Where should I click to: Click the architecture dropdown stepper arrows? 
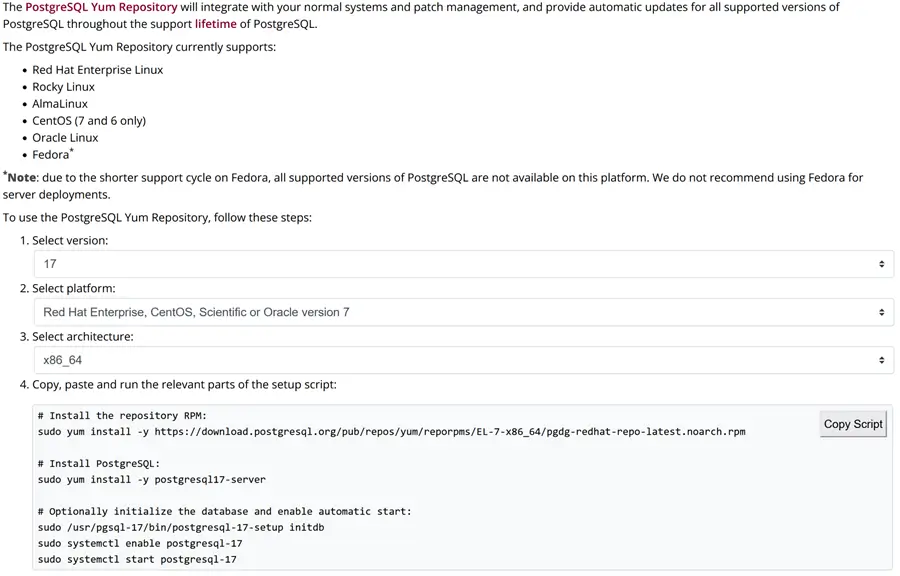(x=881, y=359)
